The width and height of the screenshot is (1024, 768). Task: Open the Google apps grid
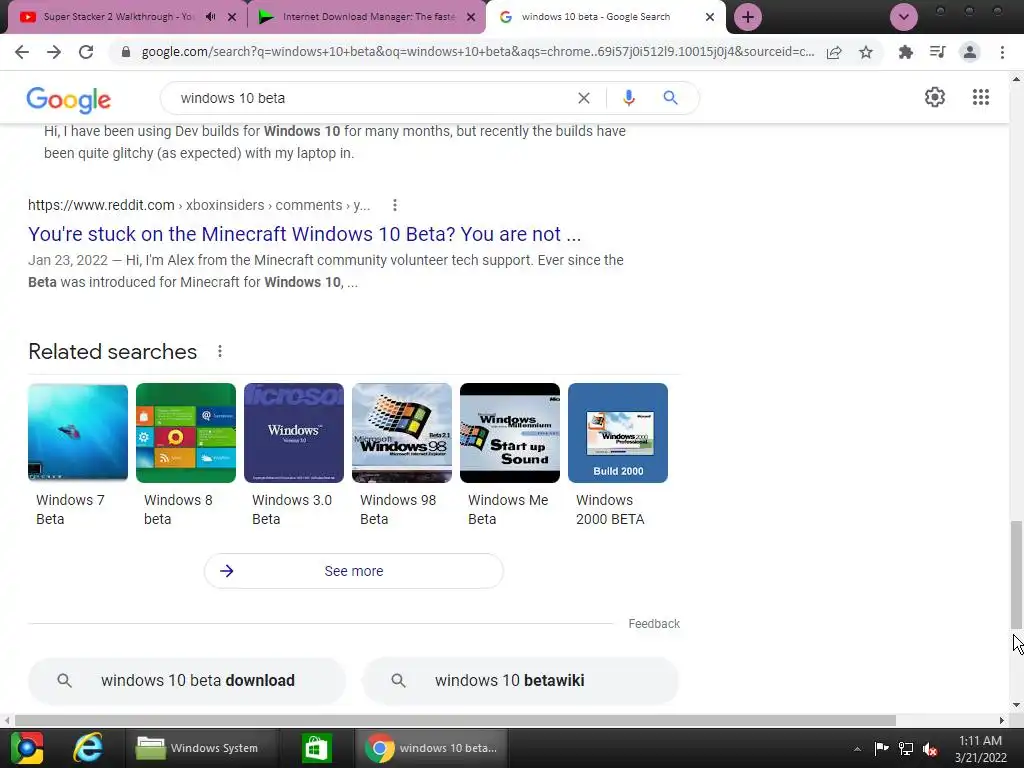point(980,97)
